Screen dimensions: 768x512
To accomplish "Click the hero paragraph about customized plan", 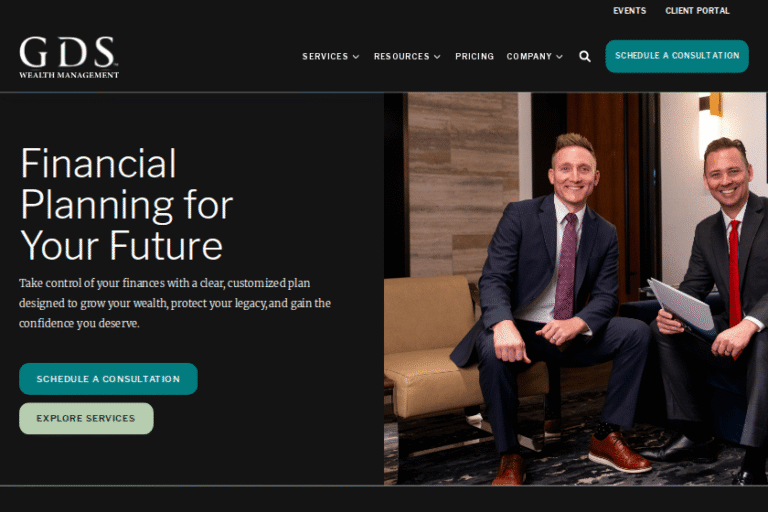I will coord(175,303).
